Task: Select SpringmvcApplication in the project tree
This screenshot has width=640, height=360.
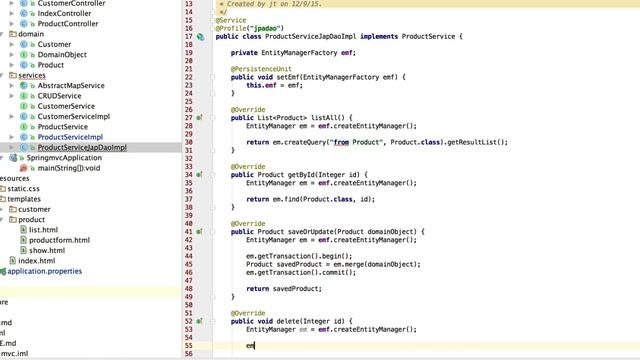Action: [64, 158]
